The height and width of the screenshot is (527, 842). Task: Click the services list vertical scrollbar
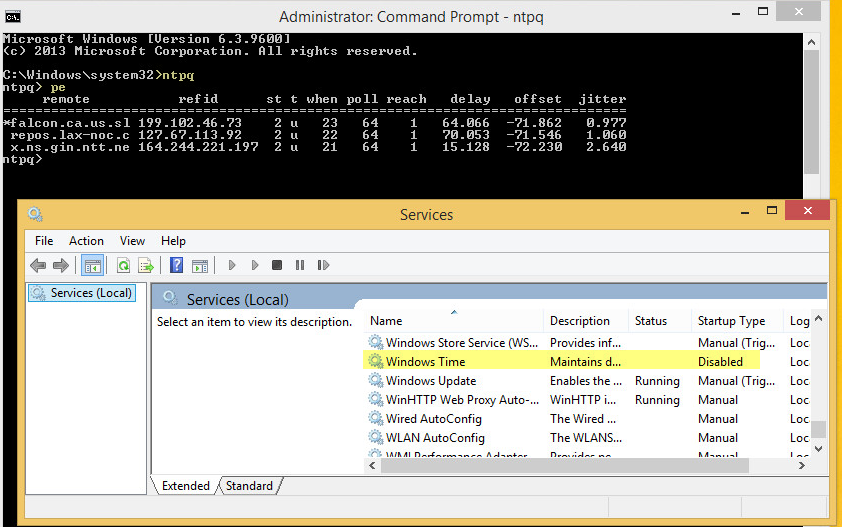[x=818, y=380]
